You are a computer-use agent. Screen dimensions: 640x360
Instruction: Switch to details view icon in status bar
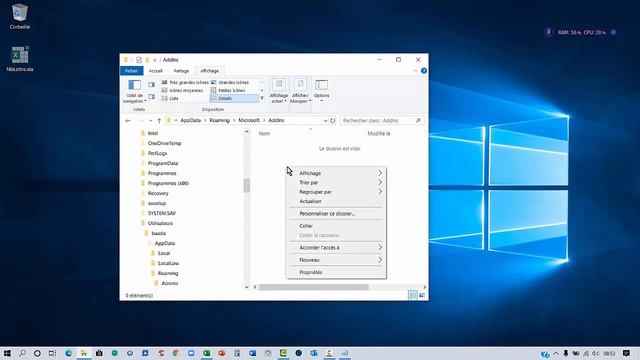413,295
